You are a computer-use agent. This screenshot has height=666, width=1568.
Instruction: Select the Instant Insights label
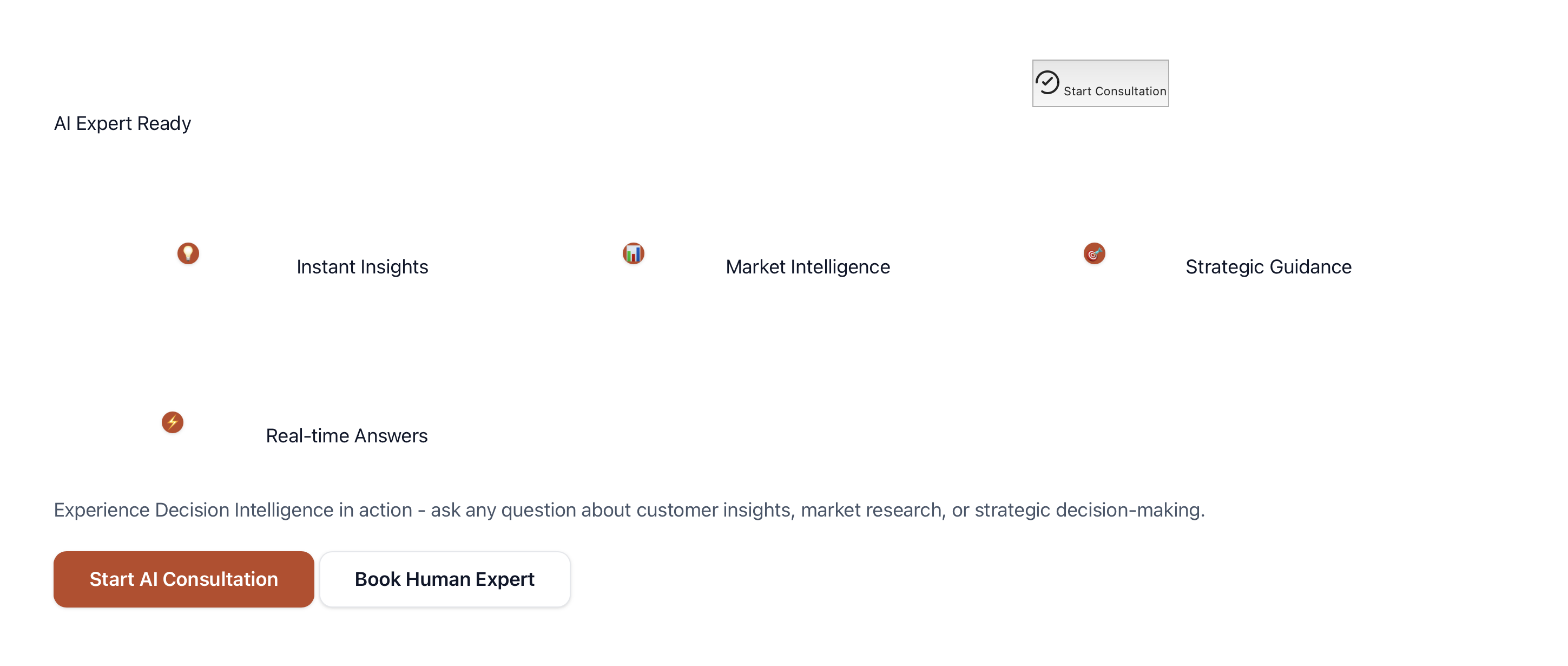point(362,266)
